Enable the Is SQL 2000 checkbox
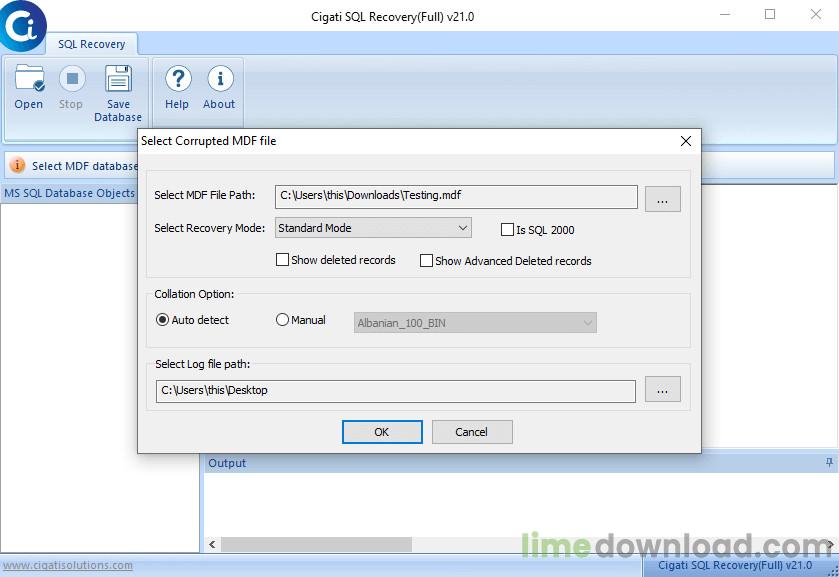This screenshot has width=839, height=577. [x=507, y=230]
